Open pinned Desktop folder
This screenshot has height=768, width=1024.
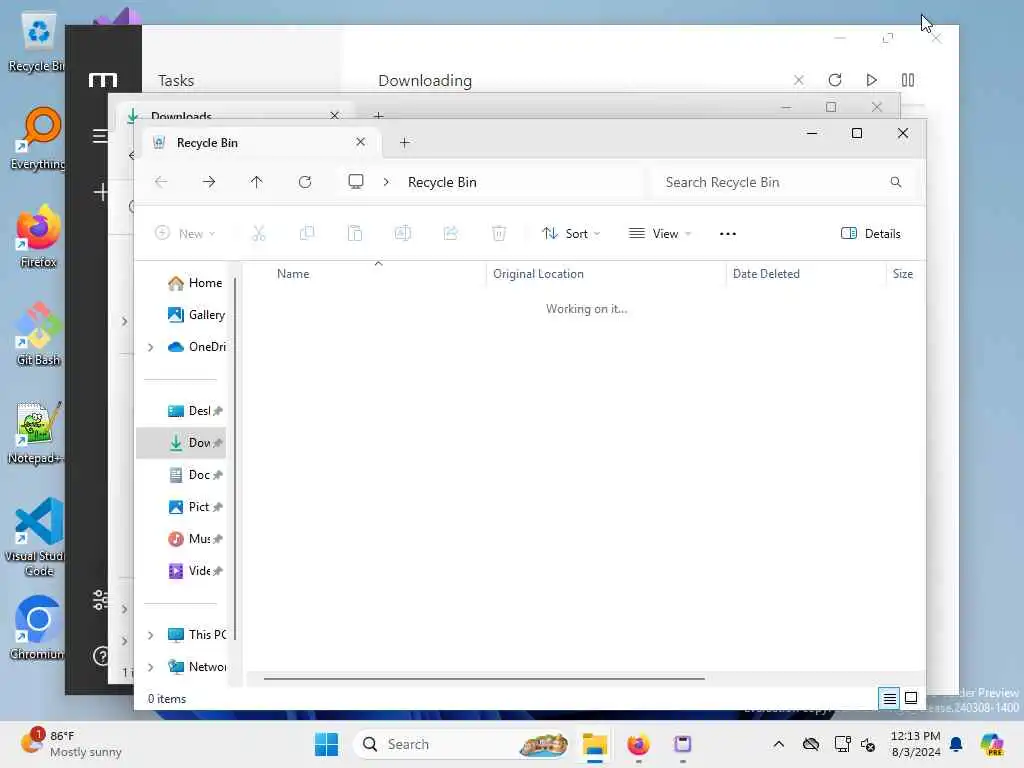(x=195, y=411)
